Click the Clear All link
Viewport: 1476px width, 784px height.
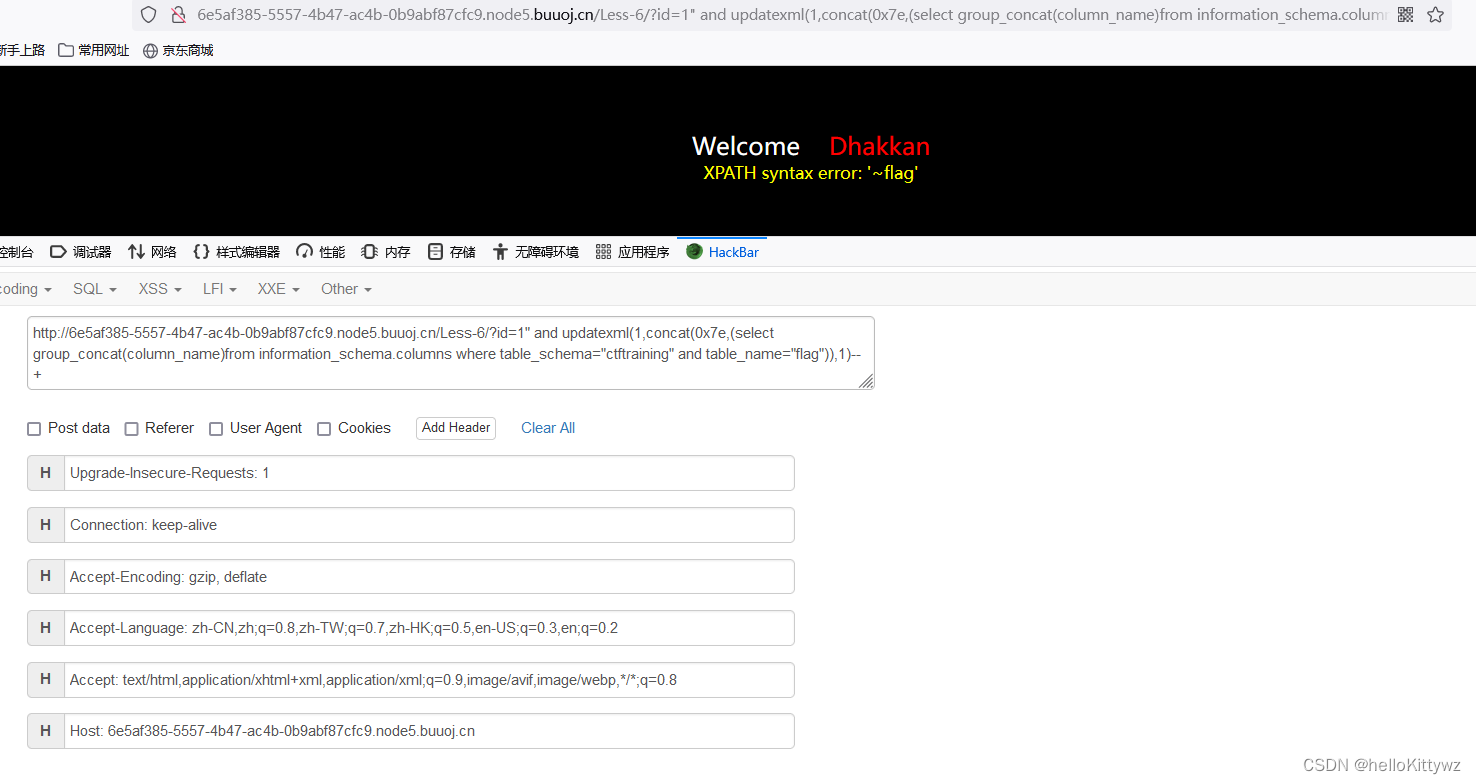pos(548,428)
